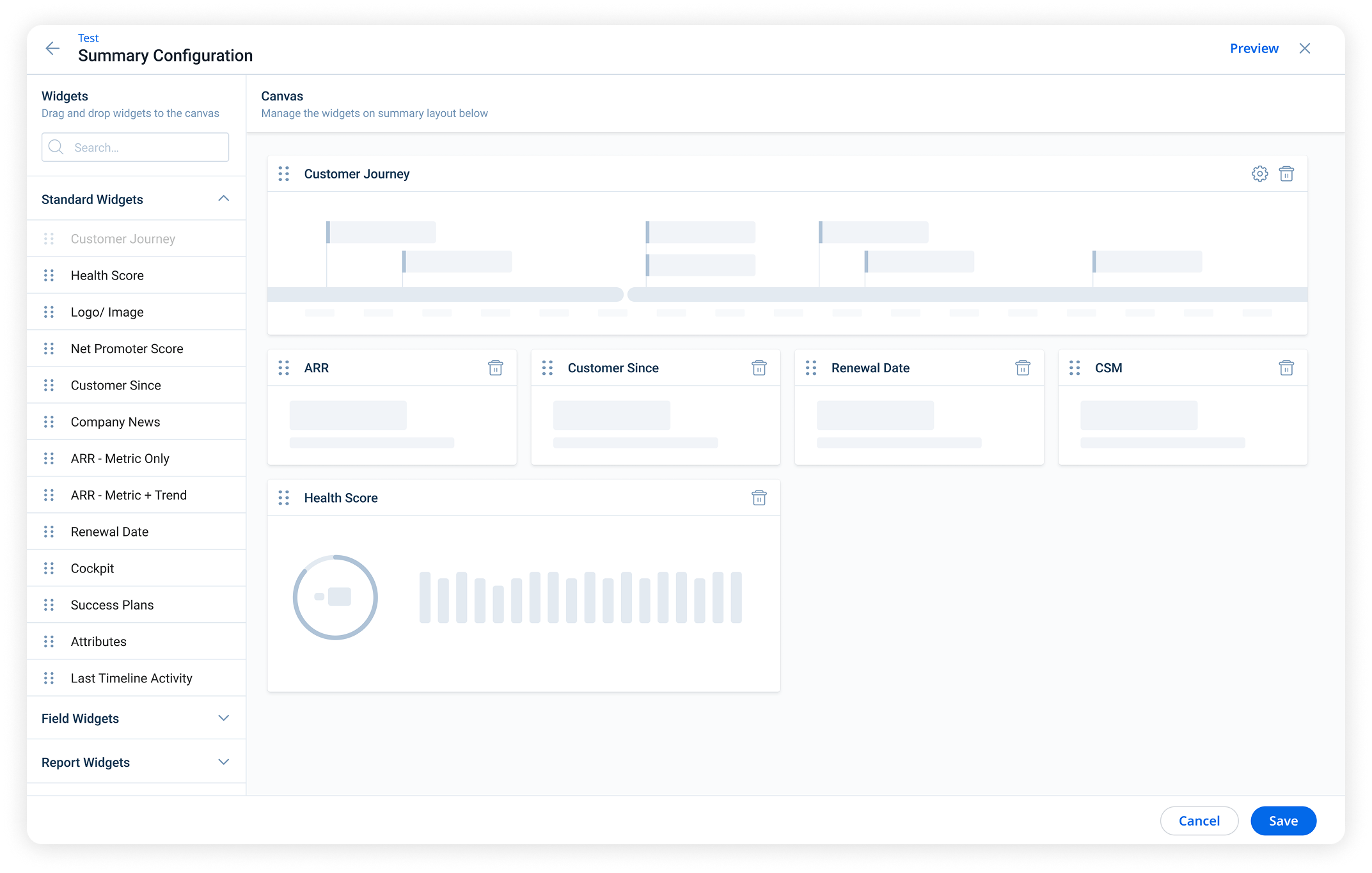This screenshot has height=873, width=1372.
Task: Click drag handle for Success Plans item
Action: 49,604
